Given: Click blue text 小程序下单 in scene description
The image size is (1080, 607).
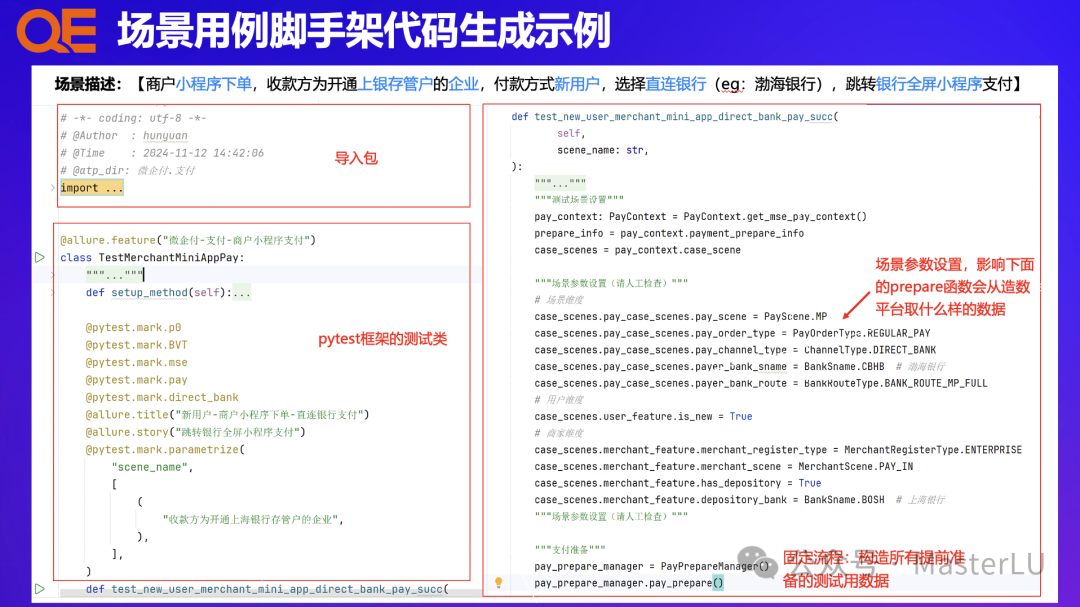Looking at the screenshot, I should 214,84.
